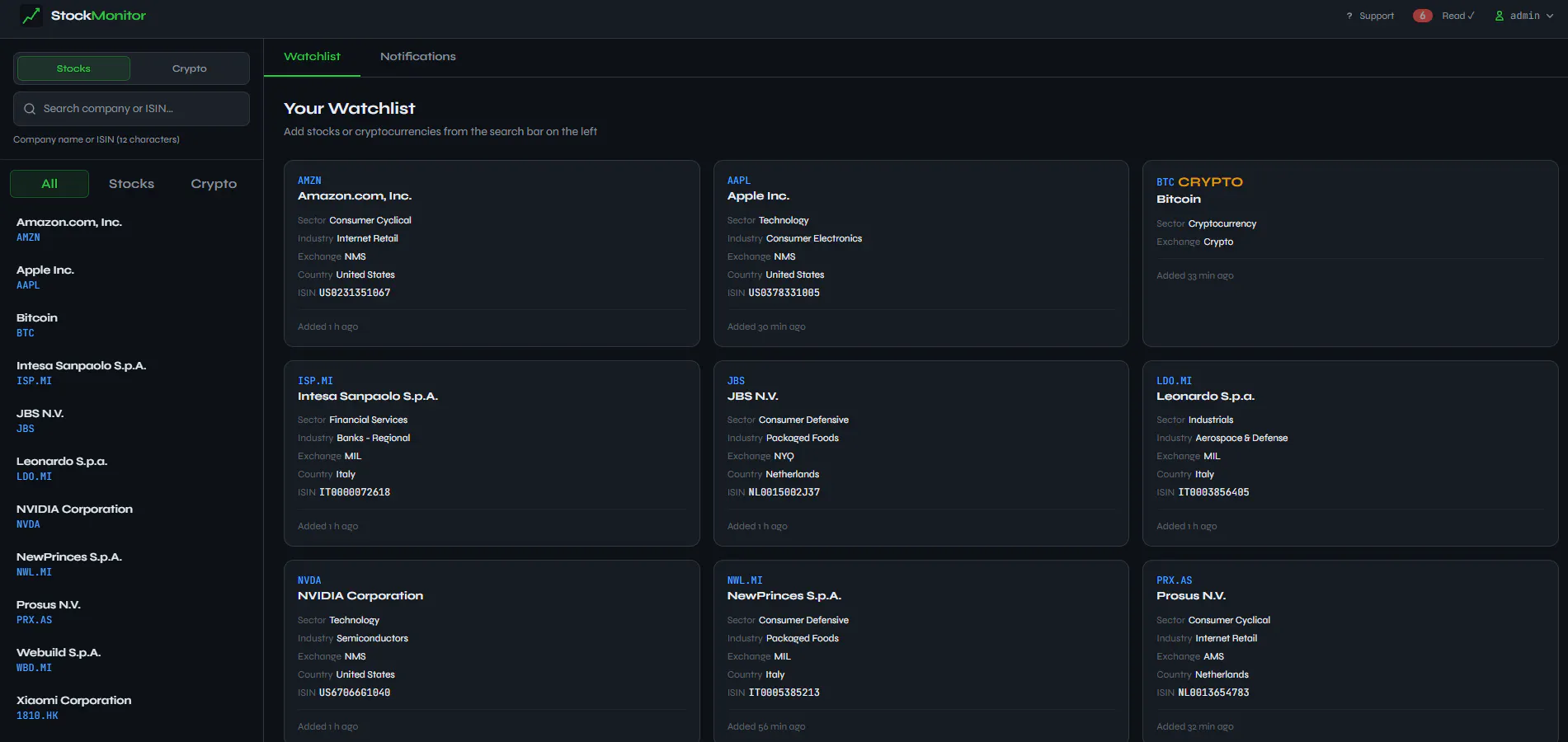Open Amazon.com, Inc. in sidebar list
Screen dimensions: 1568x742
click(x=132, y=229)
